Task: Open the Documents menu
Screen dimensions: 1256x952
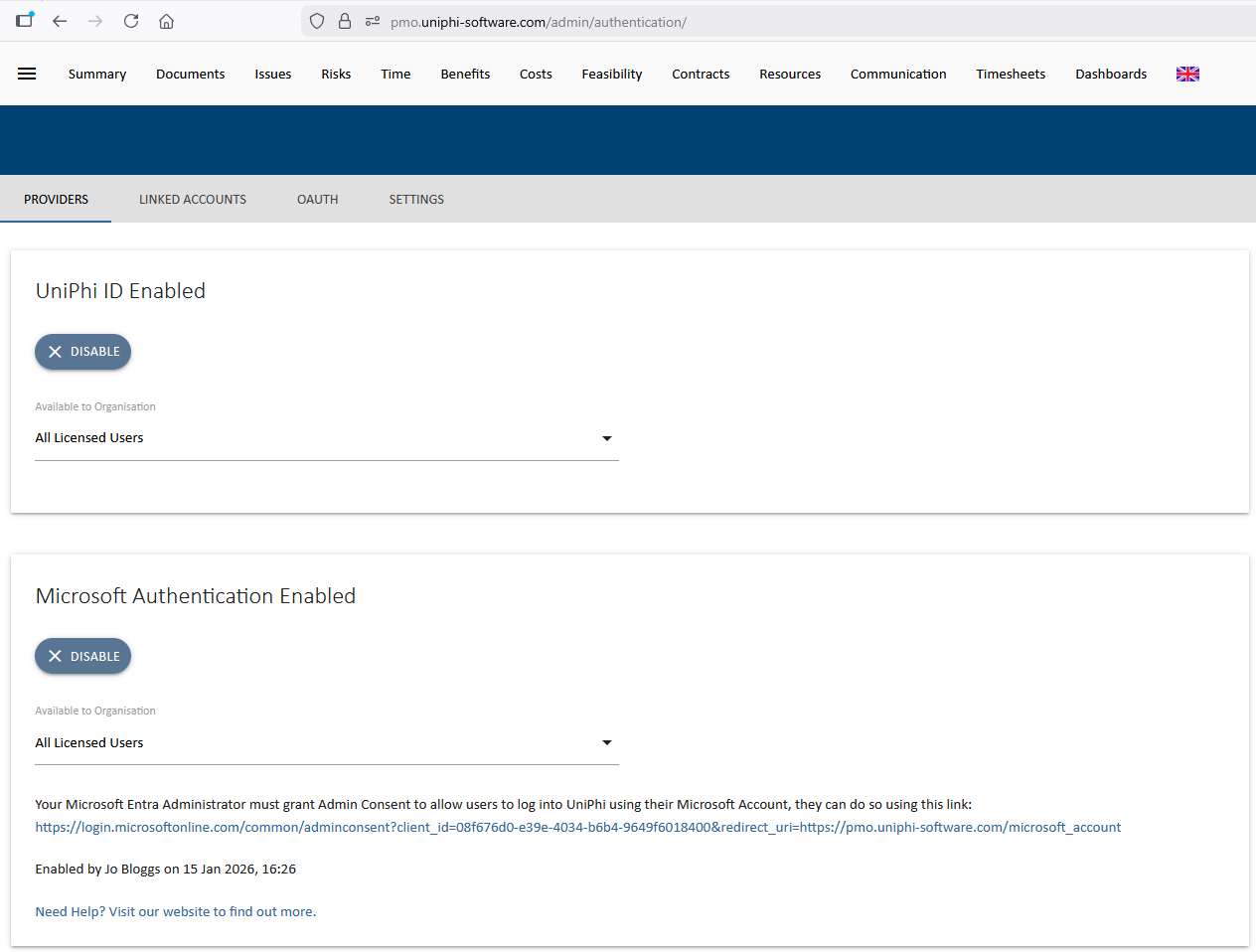Action: 190,74
